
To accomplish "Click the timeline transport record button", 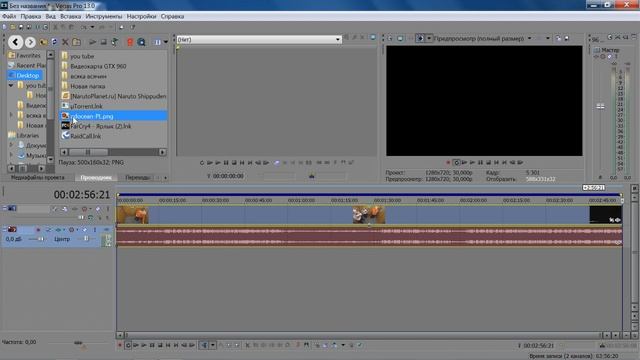I will tap(120, 345).
